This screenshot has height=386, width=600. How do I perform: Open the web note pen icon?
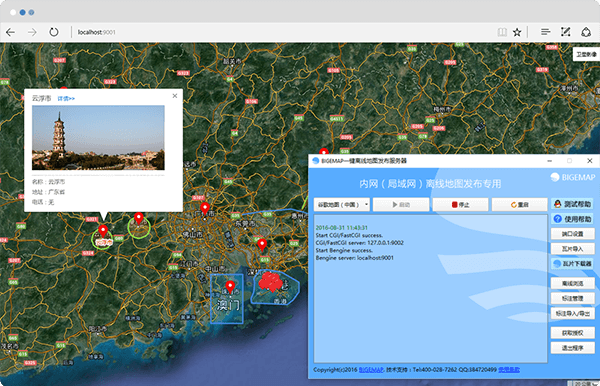coord(566,32)
